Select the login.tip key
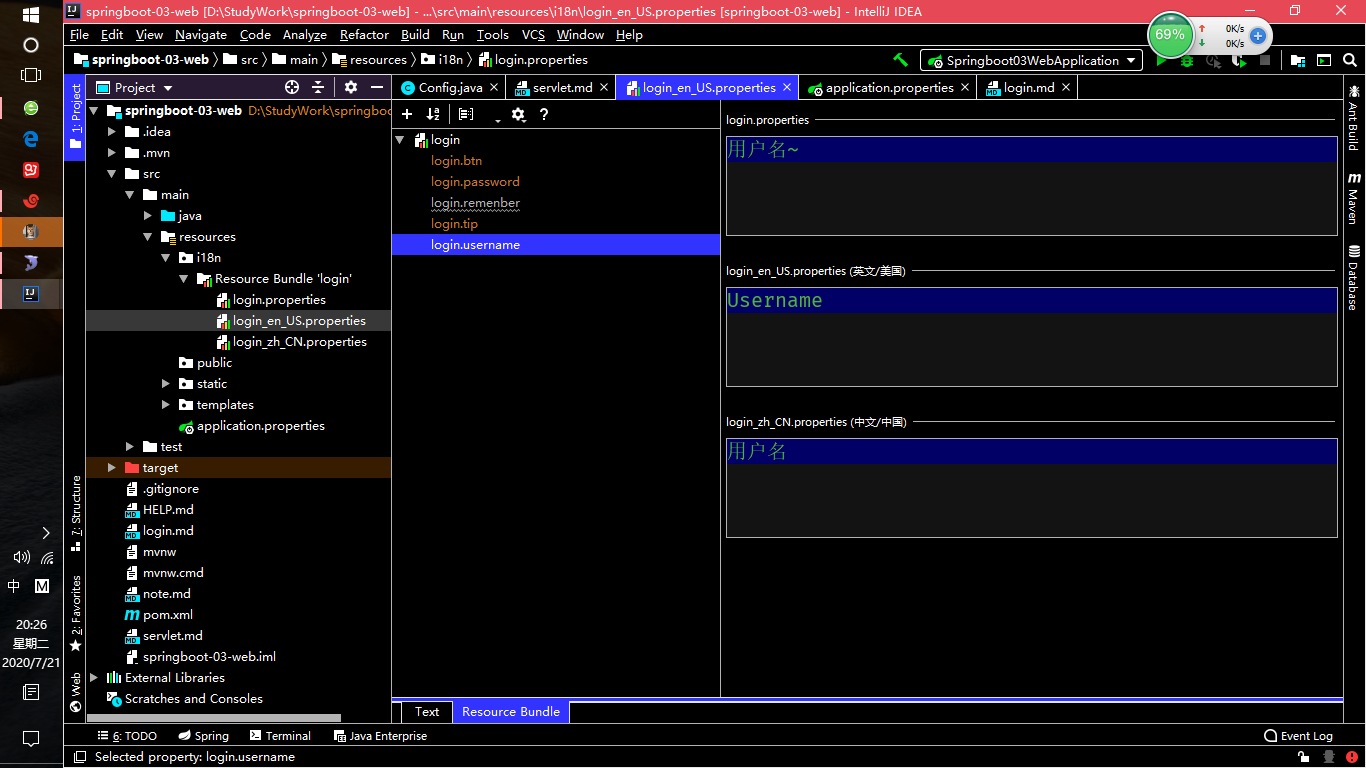The height and width of the screenshot is (768, 1366). (454, 224)
